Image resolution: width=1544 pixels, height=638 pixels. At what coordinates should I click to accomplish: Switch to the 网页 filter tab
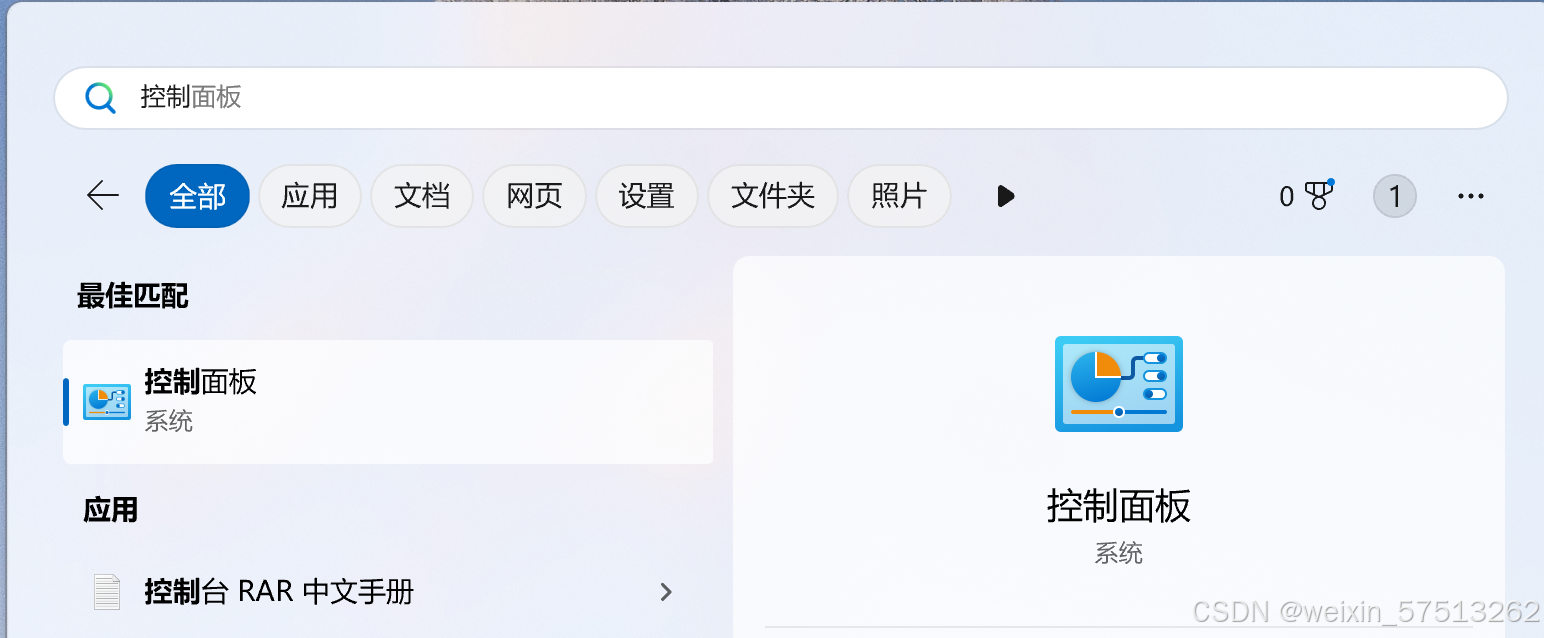tap(534, 196)
